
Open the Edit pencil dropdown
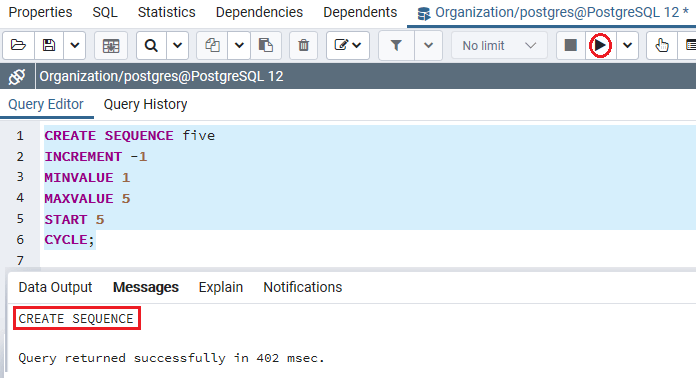tap(348, 45)
